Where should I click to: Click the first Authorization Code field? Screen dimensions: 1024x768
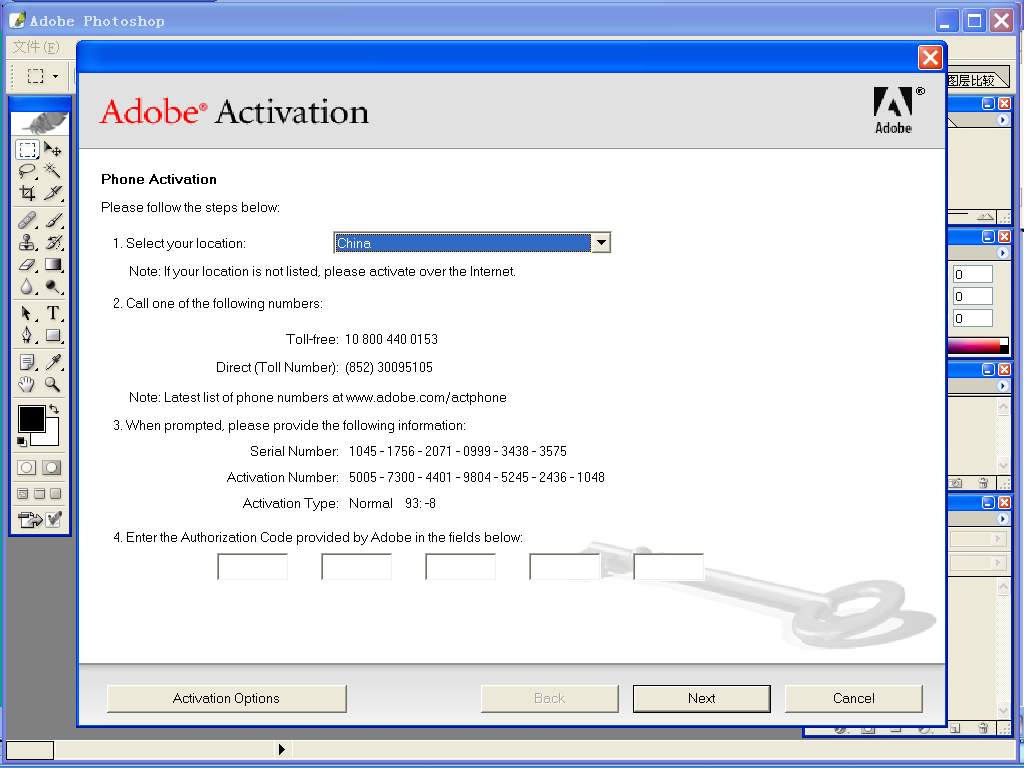tap(252, 566)
